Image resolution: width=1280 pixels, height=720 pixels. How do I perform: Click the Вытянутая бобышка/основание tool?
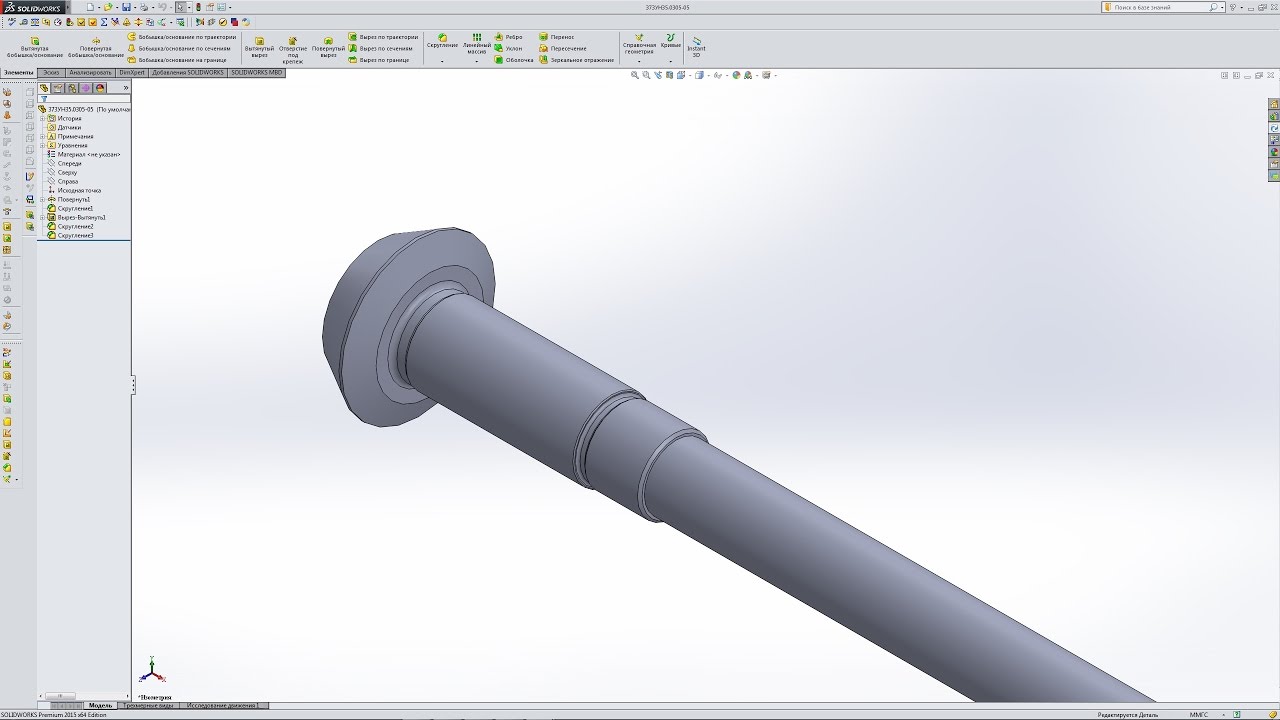tap(35, 47)
